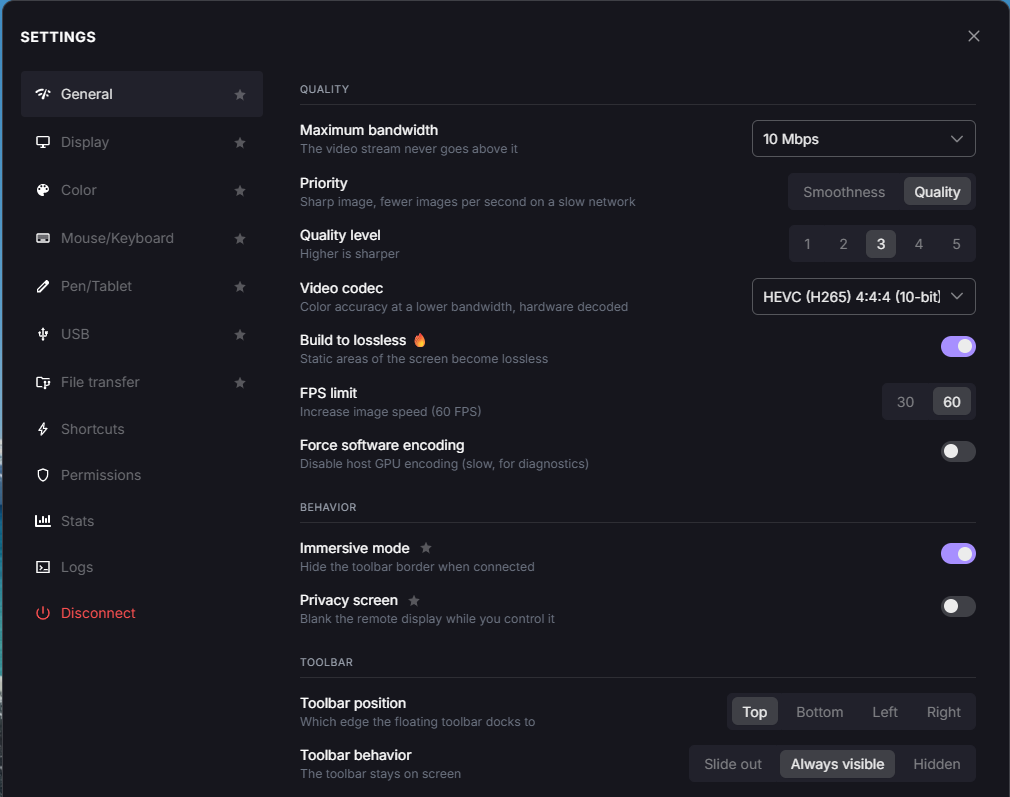The image size is (1010, 797).
Task: Click the flame icon by Build to lossless
Action: 419,340
